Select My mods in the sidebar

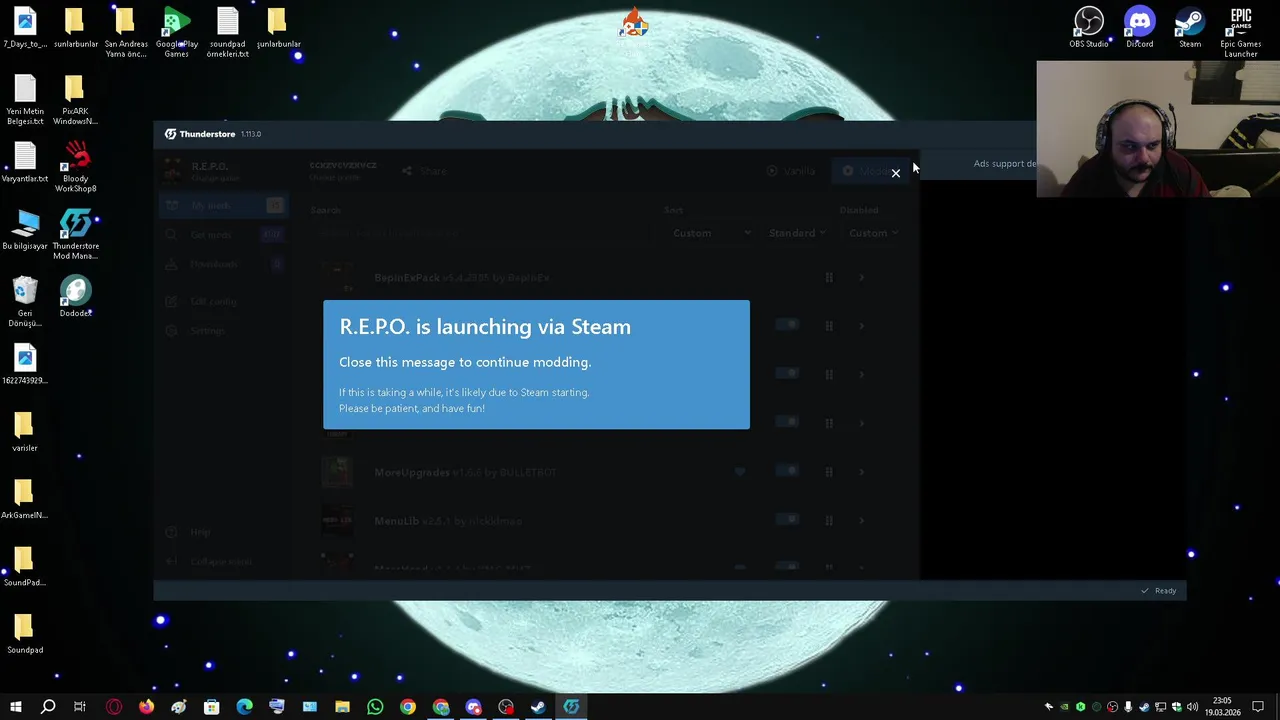coord(223,205)
